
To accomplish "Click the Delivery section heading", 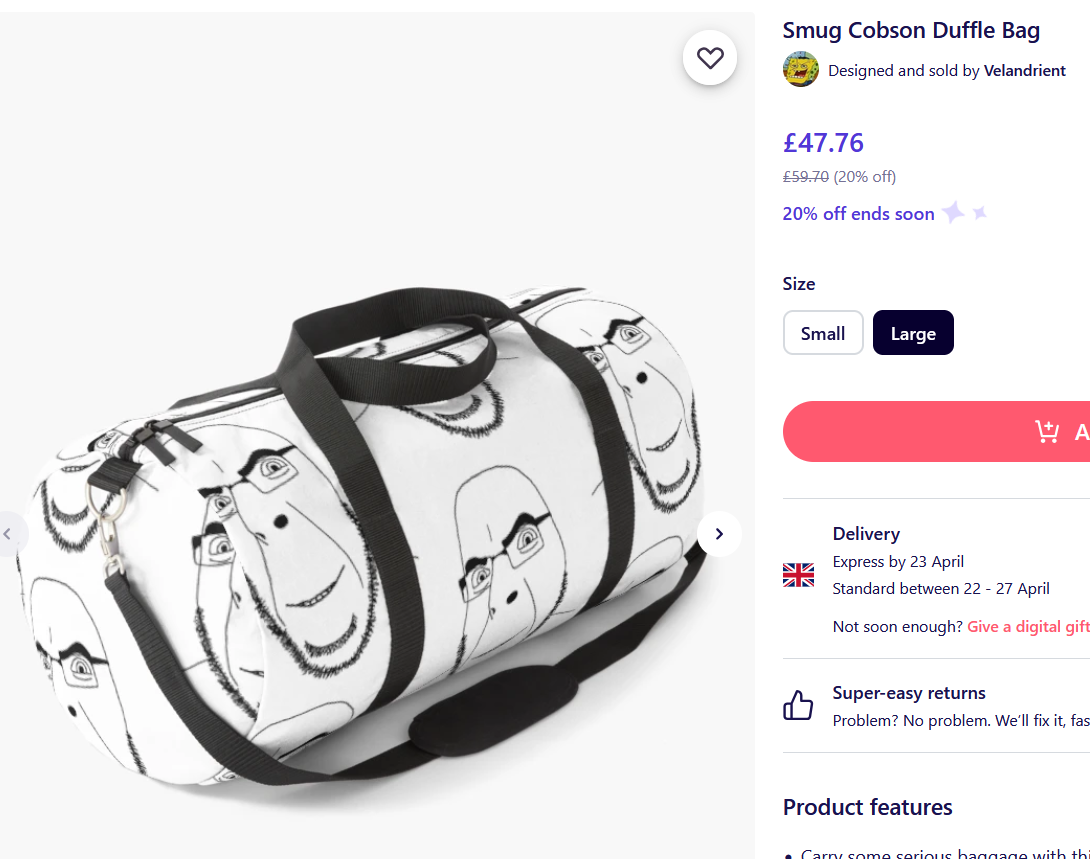I will [866, 534].
